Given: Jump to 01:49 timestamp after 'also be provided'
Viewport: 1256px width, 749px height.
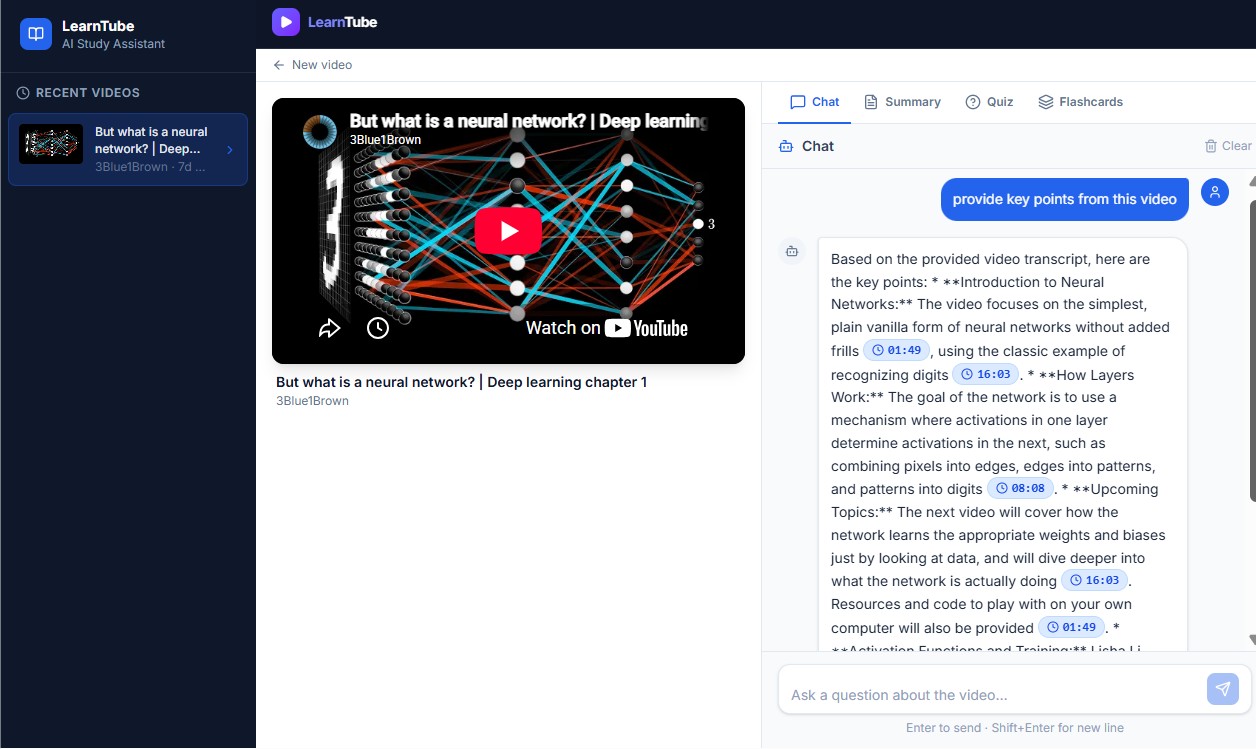Looking at the screenshot, I should (x=1072, y=628).
